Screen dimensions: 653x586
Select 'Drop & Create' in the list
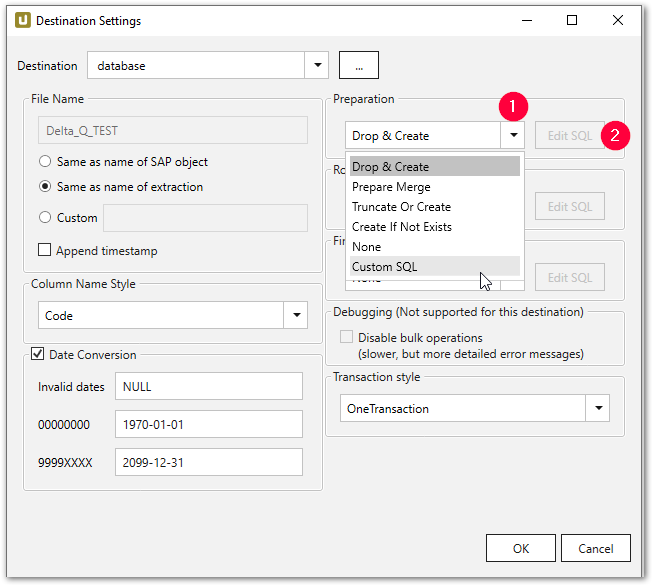435,167
